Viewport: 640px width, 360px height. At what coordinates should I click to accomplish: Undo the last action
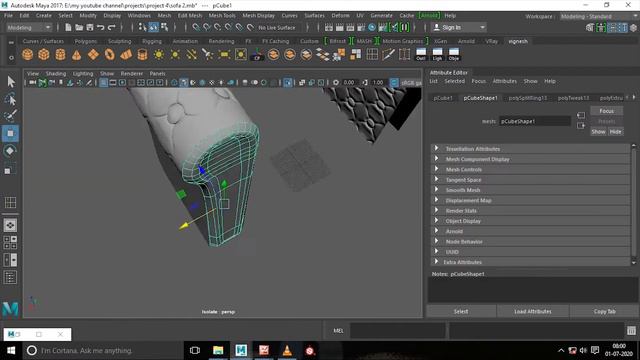pyautogui.click(x=100, y=27)
